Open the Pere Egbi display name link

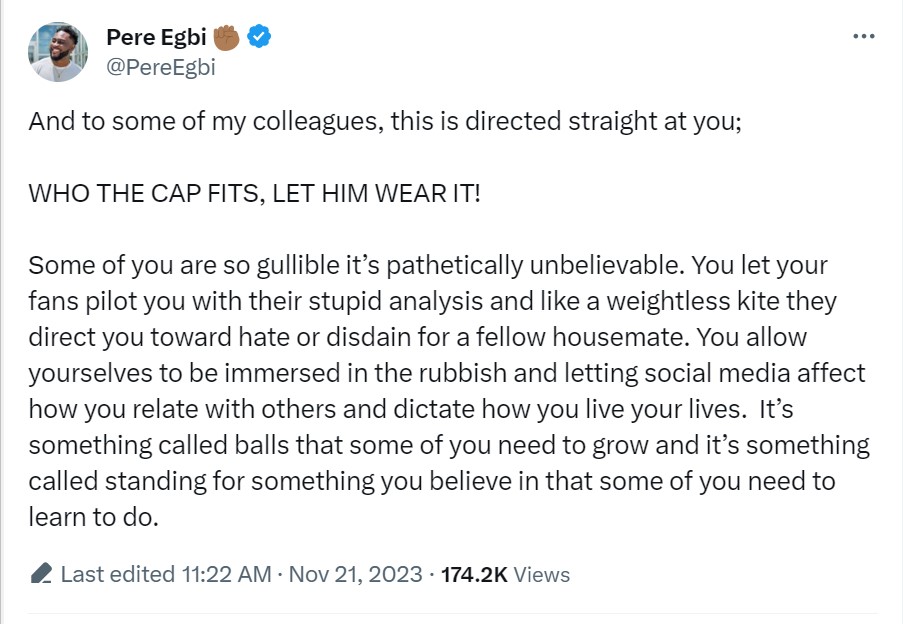[x=156, y=37]
